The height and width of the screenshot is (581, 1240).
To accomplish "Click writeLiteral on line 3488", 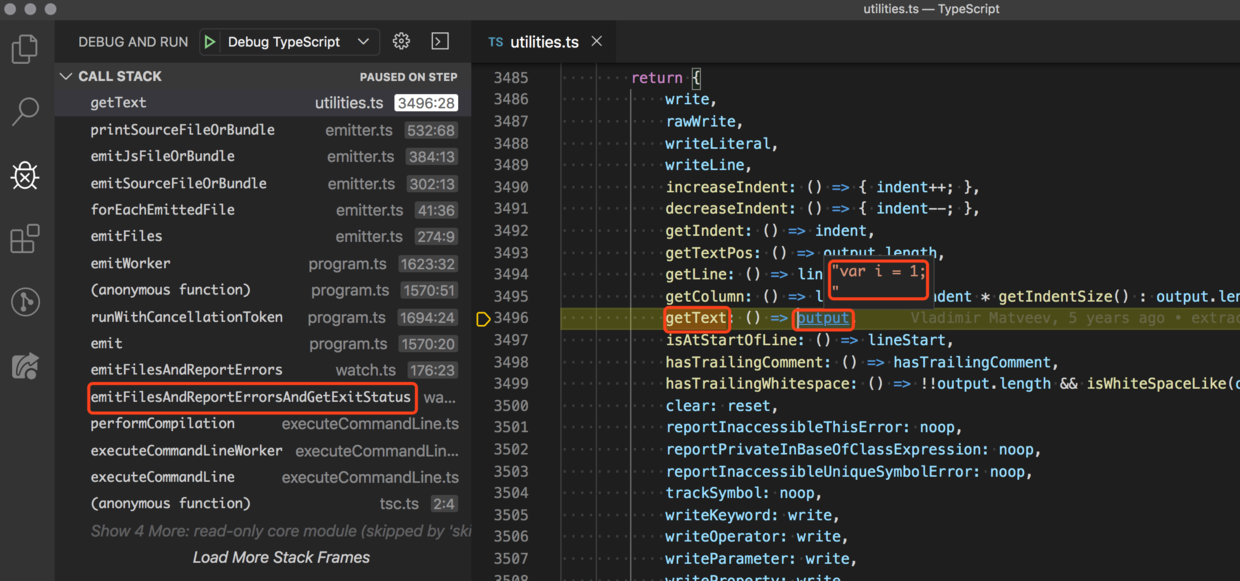I will [717, 143].
